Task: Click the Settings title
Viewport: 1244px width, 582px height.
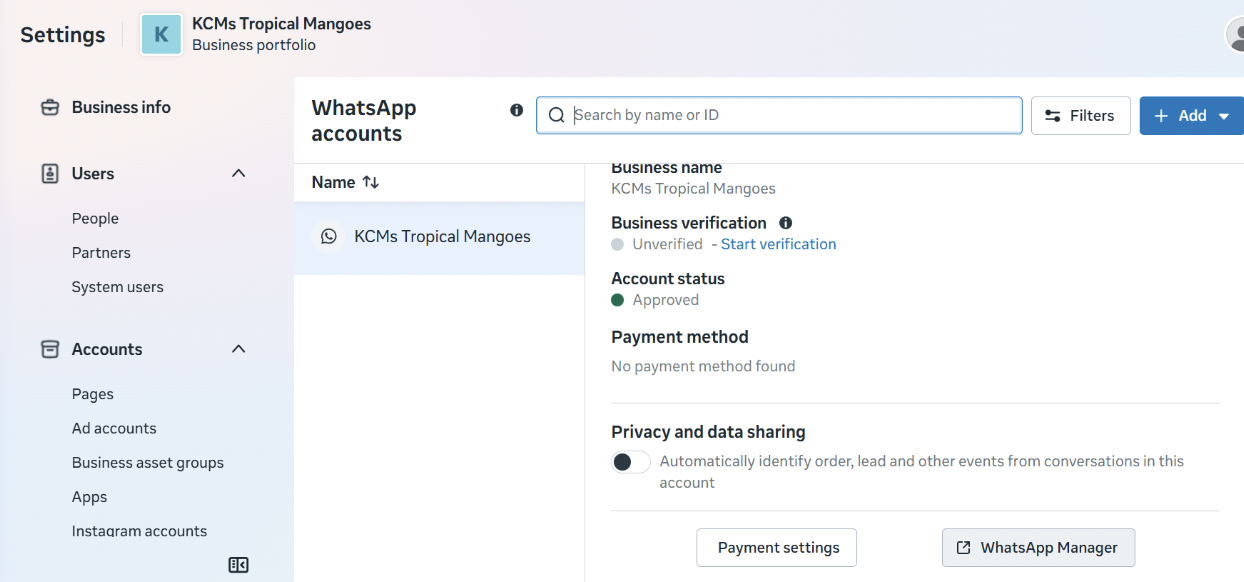Action: pos(62,35)
